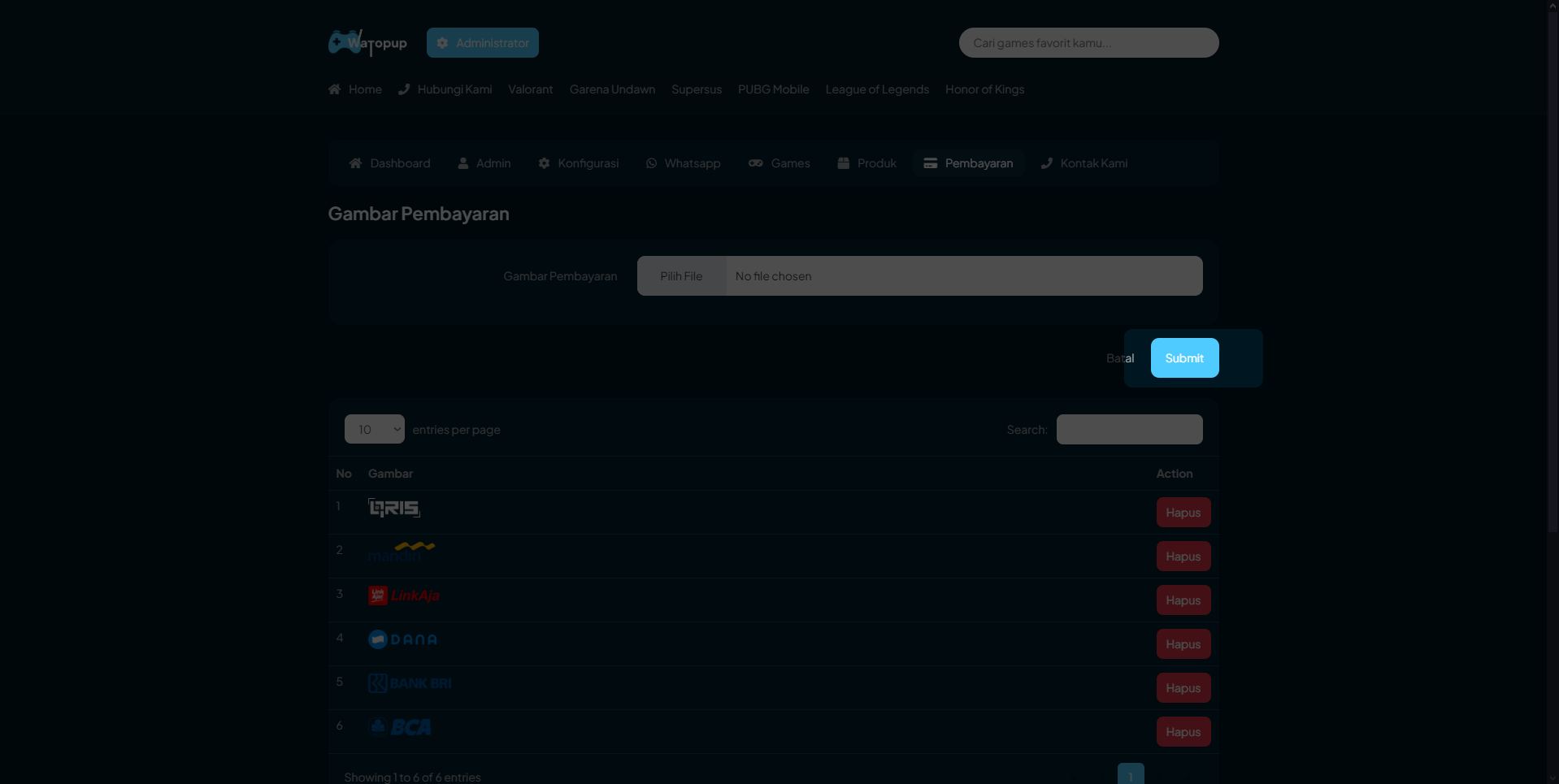Go to pagination page 1
1559x784 pixels.
click(1131, 774)
